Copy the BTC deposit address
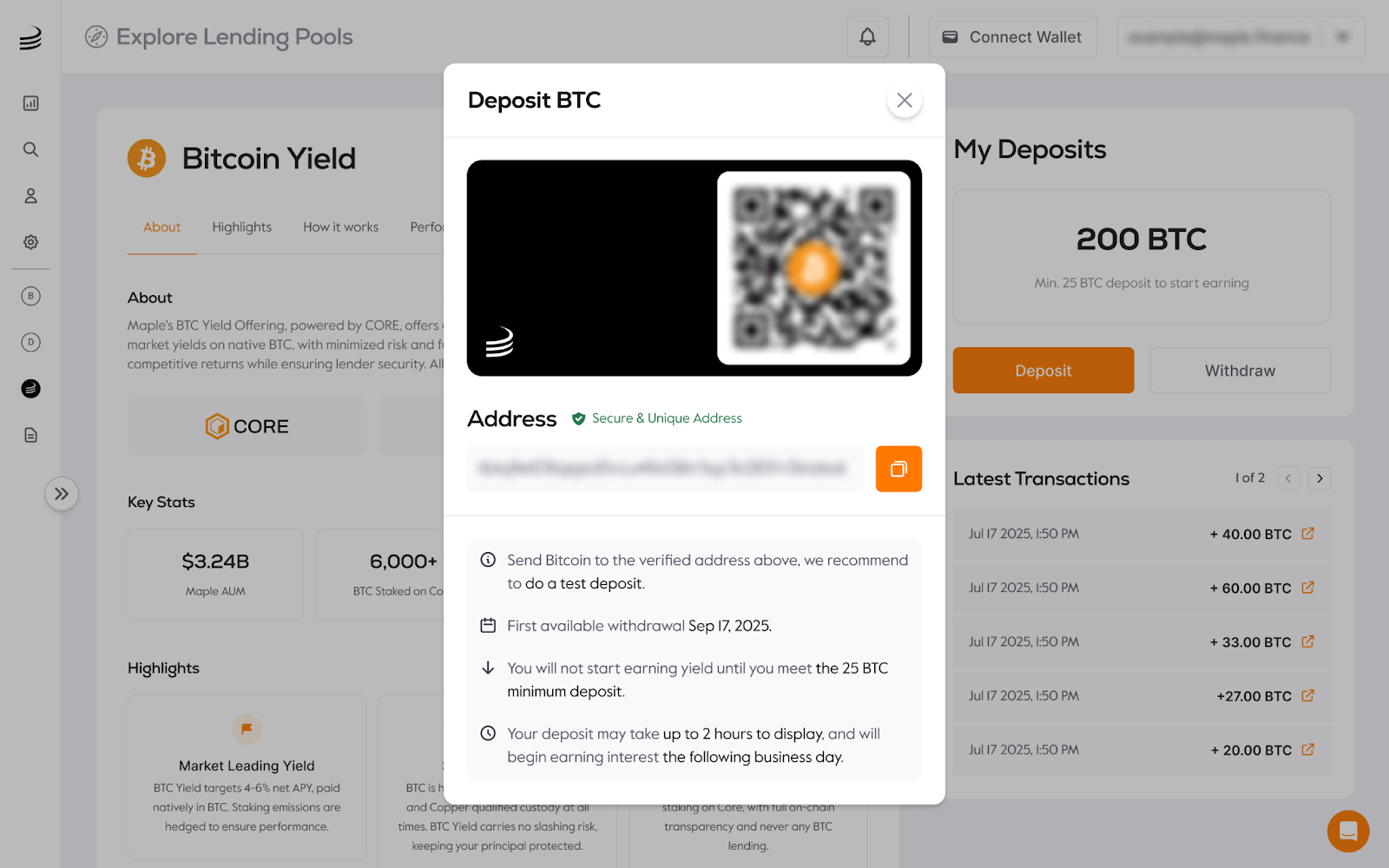 [x=899, y=469]
